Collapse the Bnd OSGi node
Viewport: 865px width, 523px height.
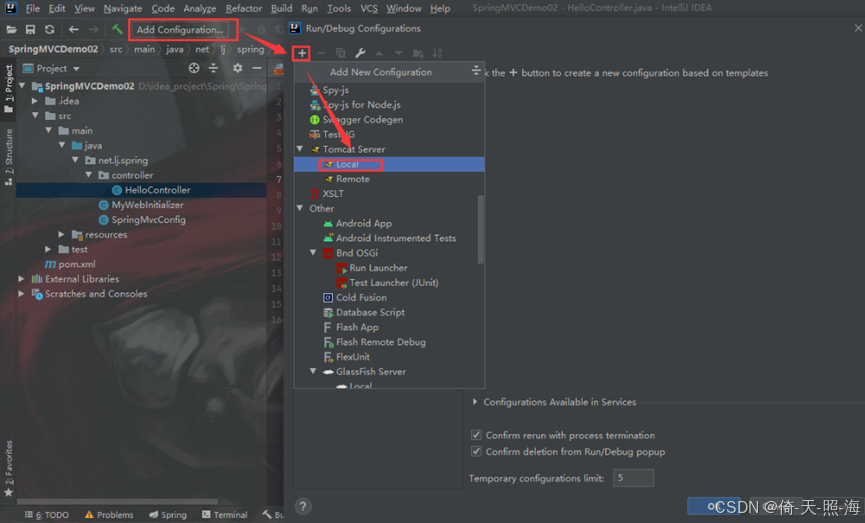pyautogui.click(x=313, y=253)
